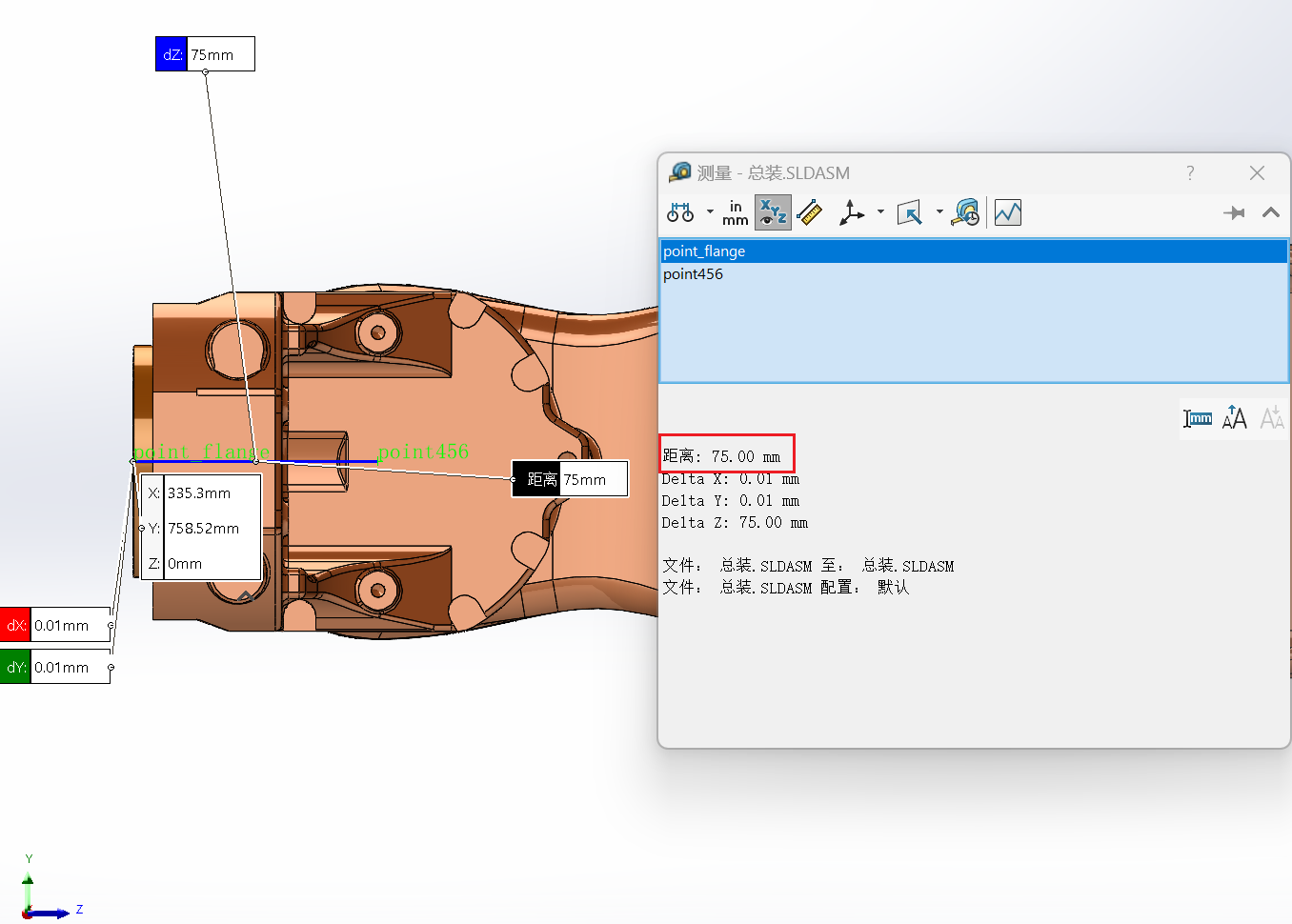Screen dimensions: 1292x924
Task: Open the arc/circle measurements dropdown arrow
Action: (710, 212)
